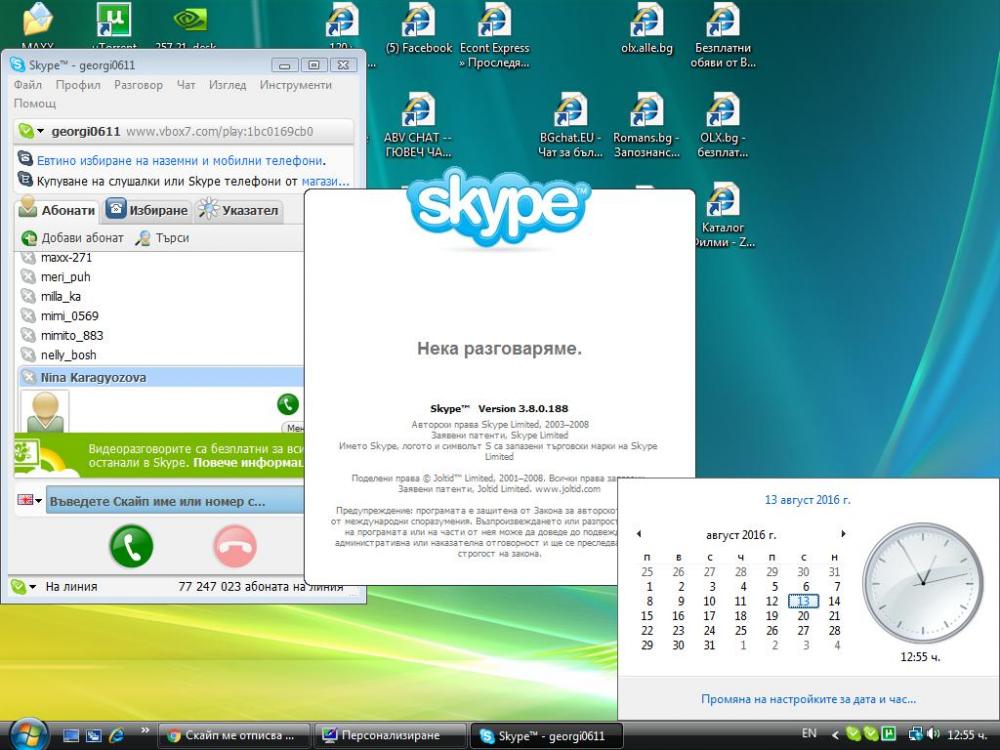Open the 'Разговор' menu in Skype
Screen dimensions: 1000x750
[138, 85]
